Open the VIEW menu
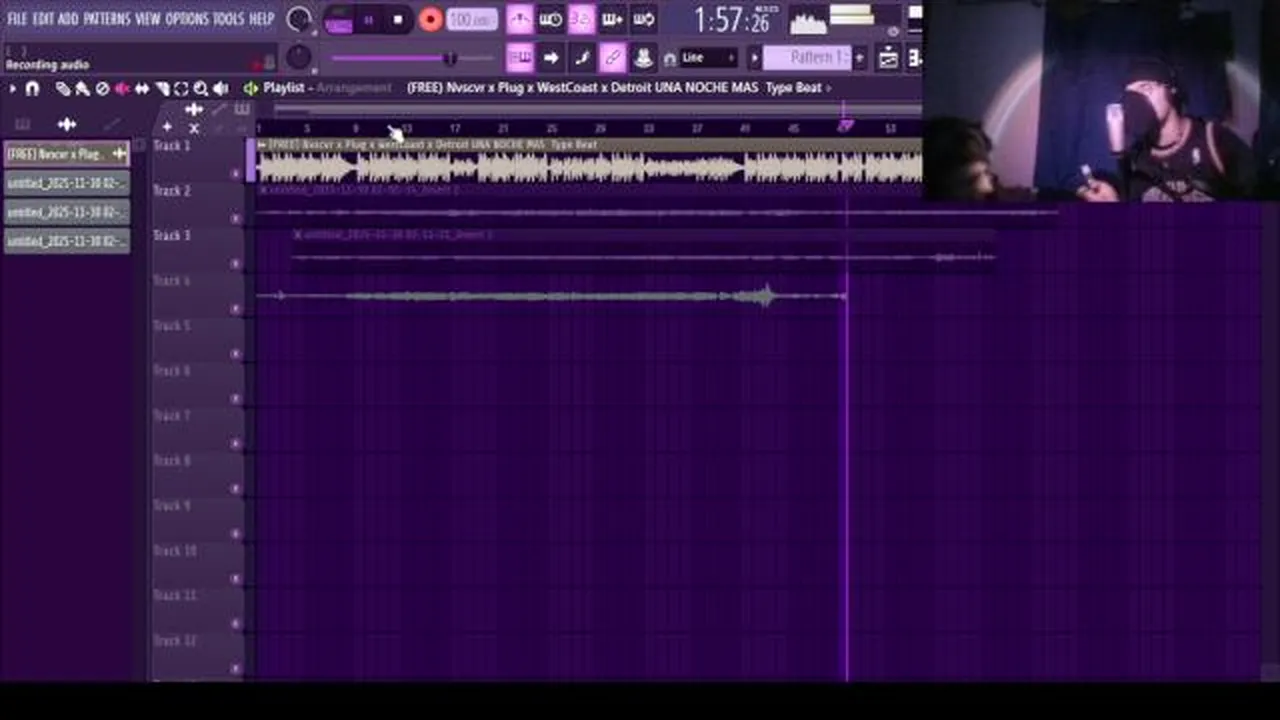Screen dimensions: 1280x720 tap(148, 19)
